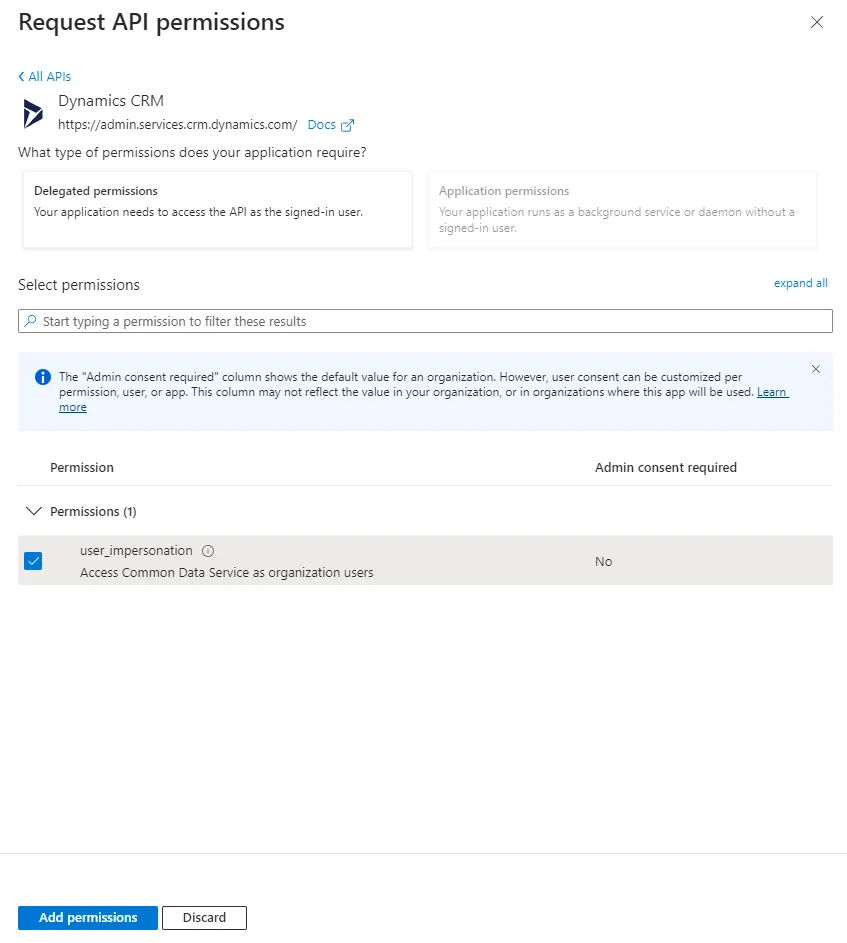Click the Discard button
The height and width of the screenshot is (943, 847).
pyautogui.click(x=205, y=918)
